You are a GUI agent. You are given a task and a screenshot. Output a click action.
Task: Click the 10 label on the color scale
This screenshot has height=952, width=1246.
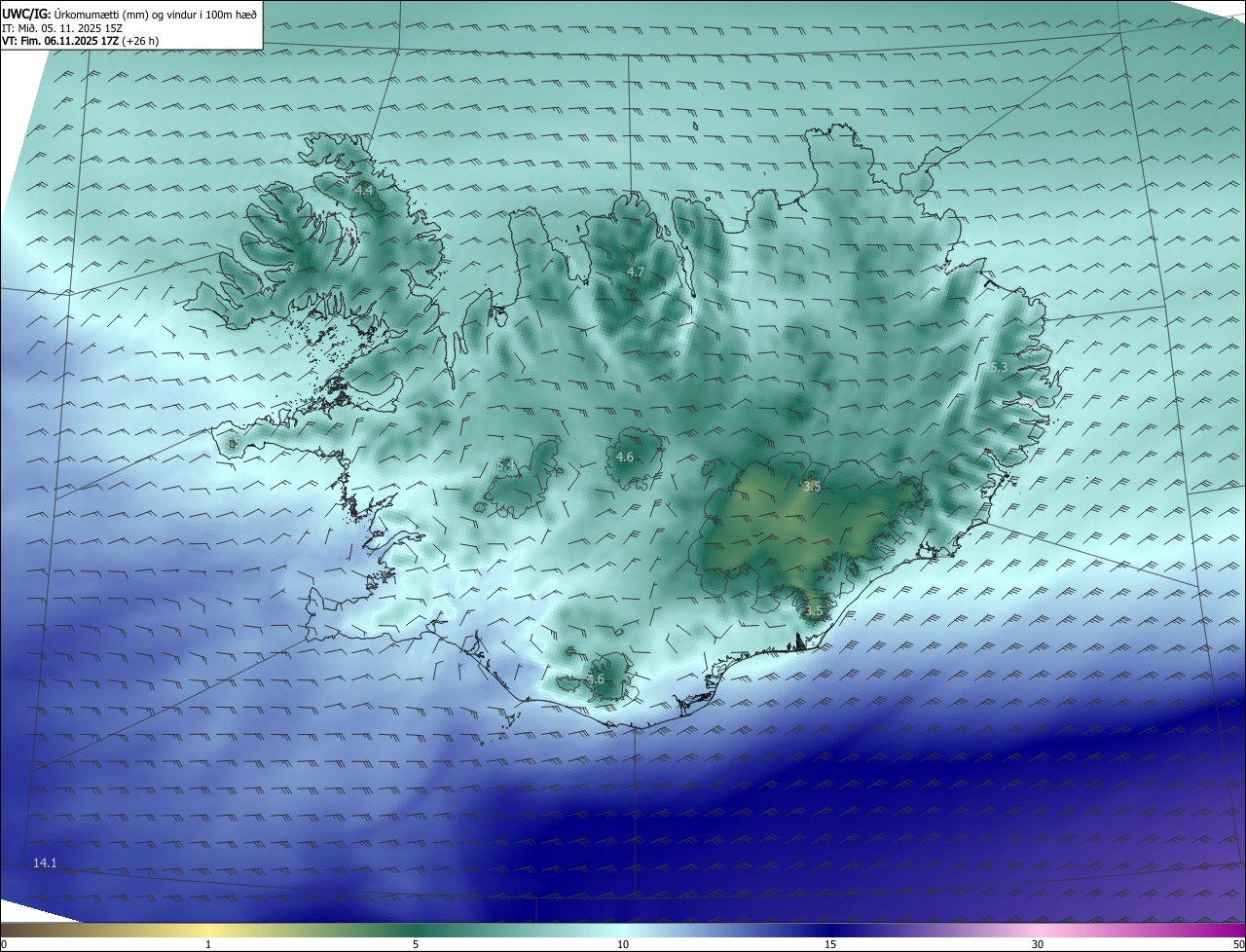[x=623, y=944]
